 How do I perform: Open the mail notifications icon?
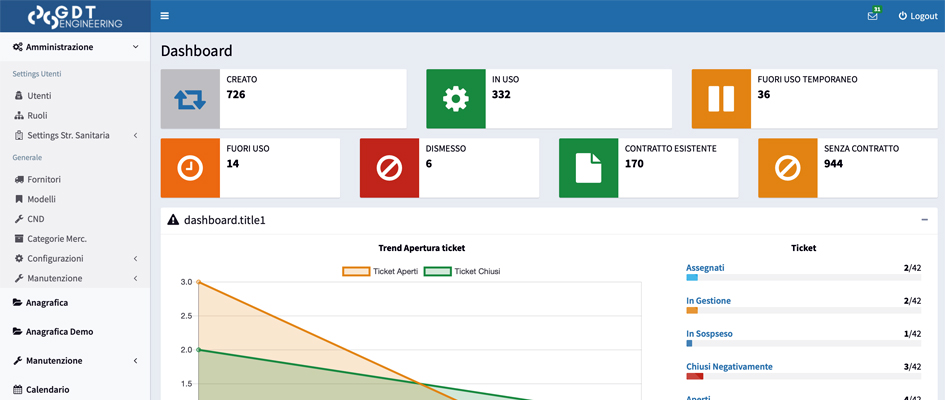coord(872,16)
